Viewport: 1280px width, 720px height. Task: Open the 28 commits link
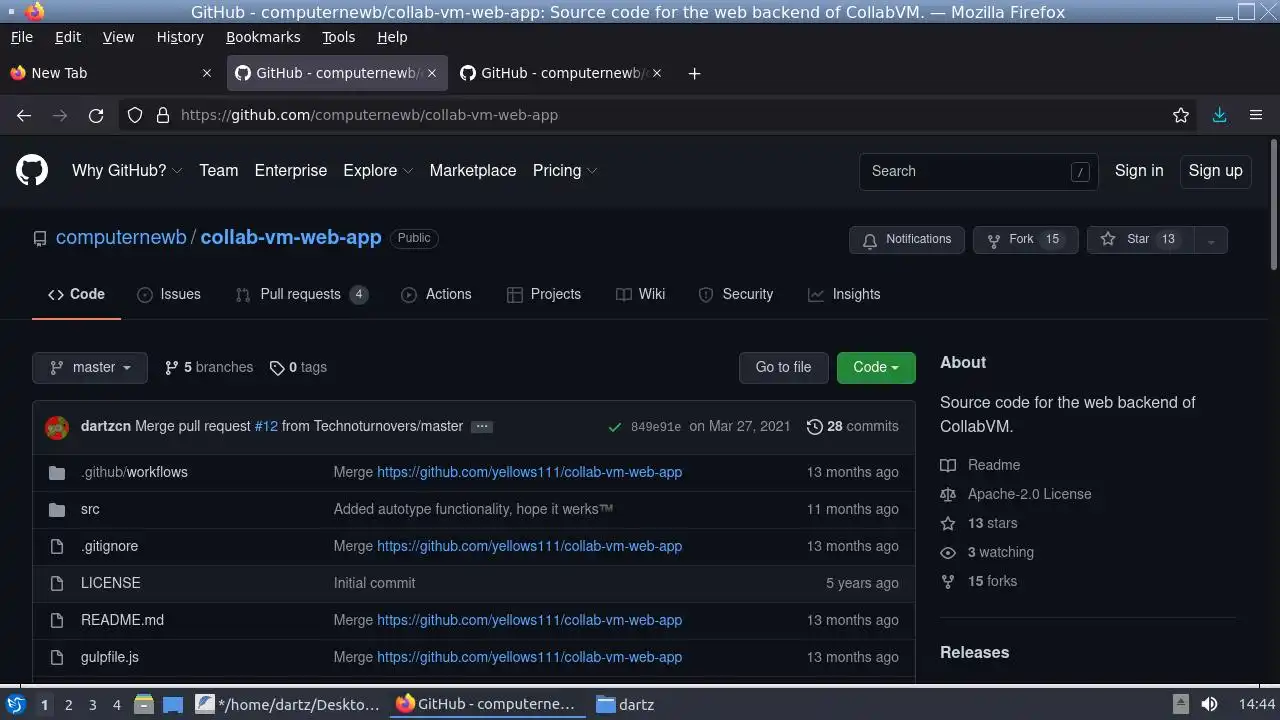tap(853, 426)
